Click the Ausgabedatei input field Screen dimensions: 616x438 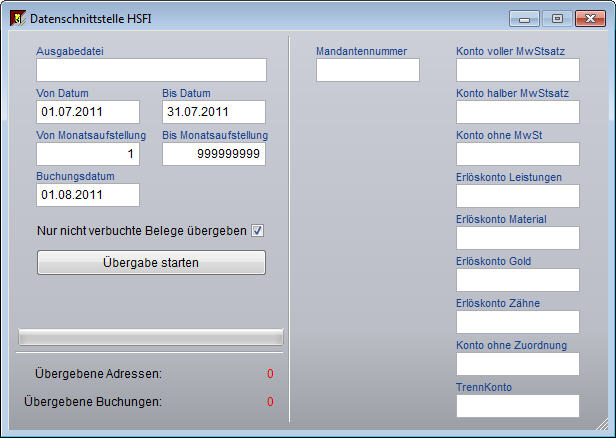coord(151,70)
